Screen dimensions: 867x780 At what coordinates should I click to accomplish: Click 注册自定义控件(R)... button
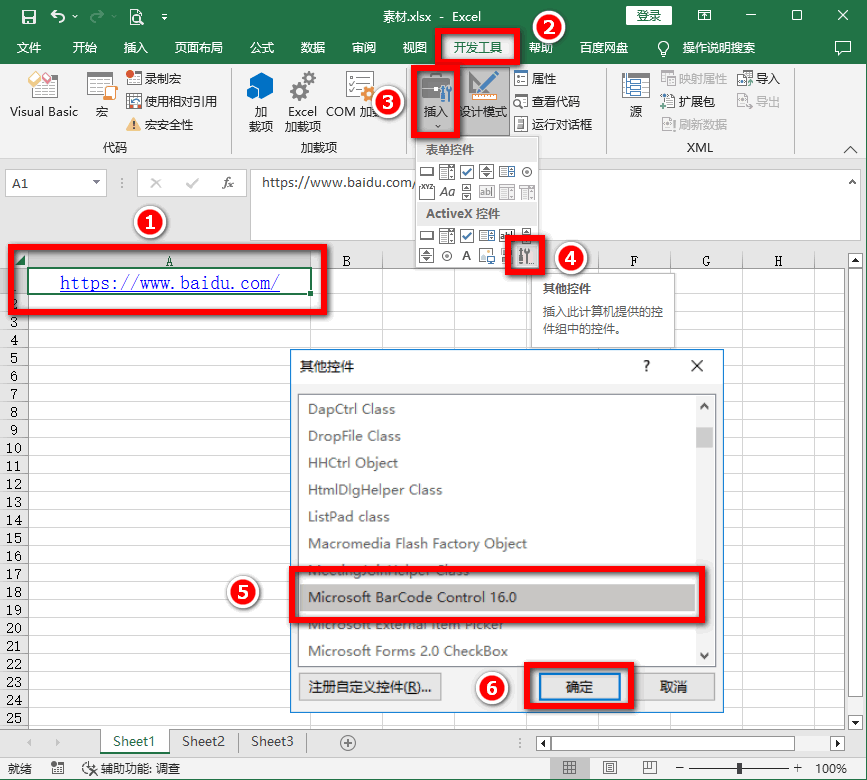tap(369, 687)
